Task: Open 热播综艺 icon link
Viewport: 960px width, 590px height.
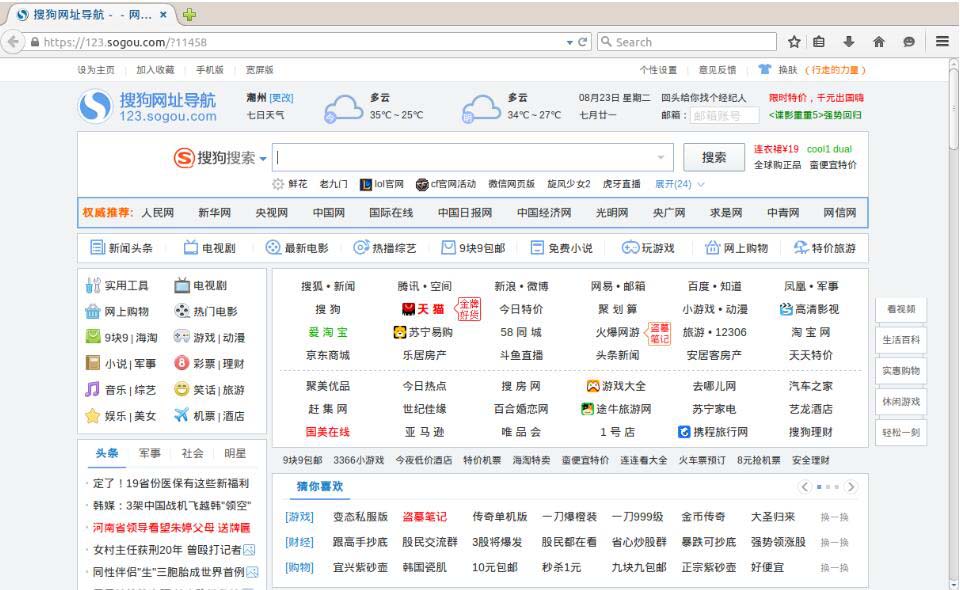Action: (361, 247)
